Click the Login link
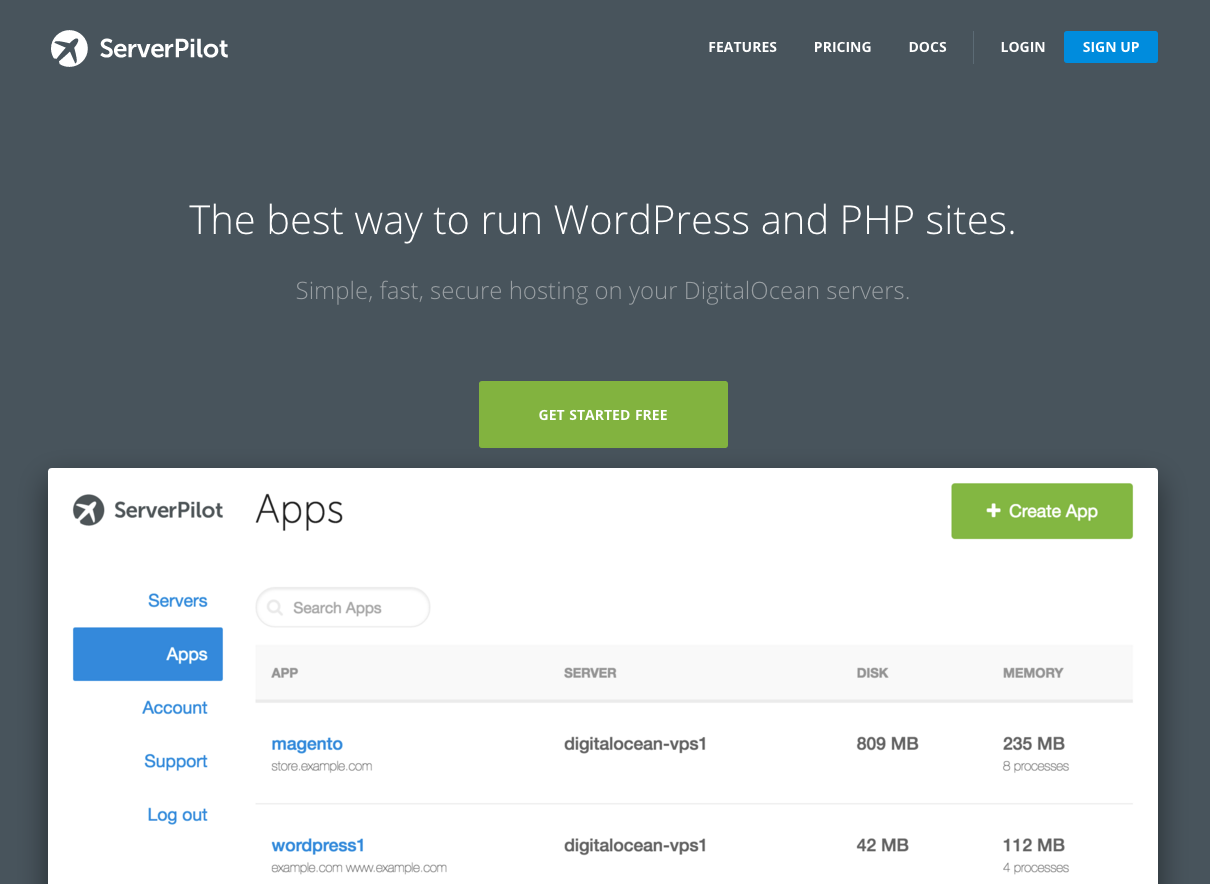Viewport: 1210px width, 884px height. pos(1023,47)
